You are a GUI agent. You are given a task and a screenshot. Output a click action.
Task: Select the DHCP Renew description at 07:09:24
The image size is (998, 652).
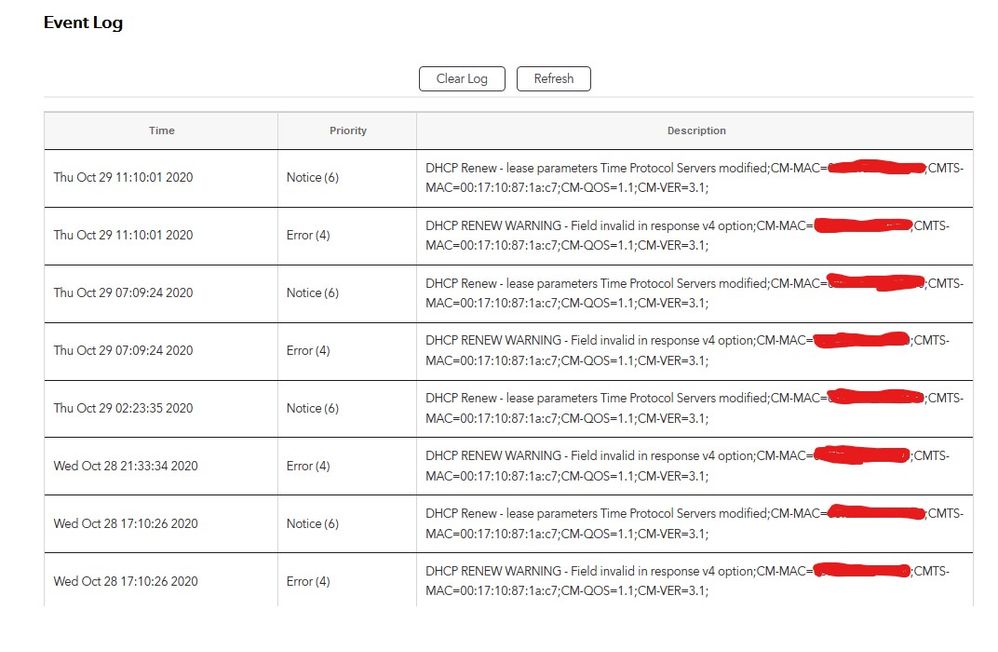694,293
